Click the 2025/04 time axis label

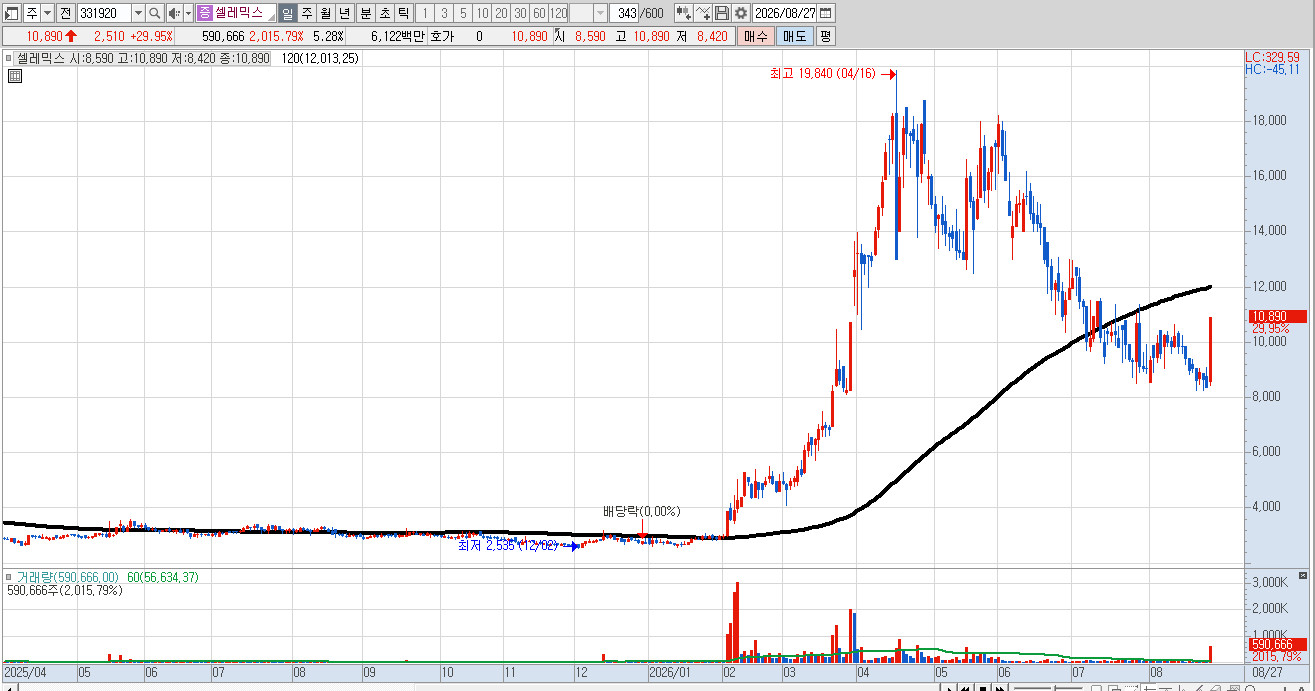24,674
